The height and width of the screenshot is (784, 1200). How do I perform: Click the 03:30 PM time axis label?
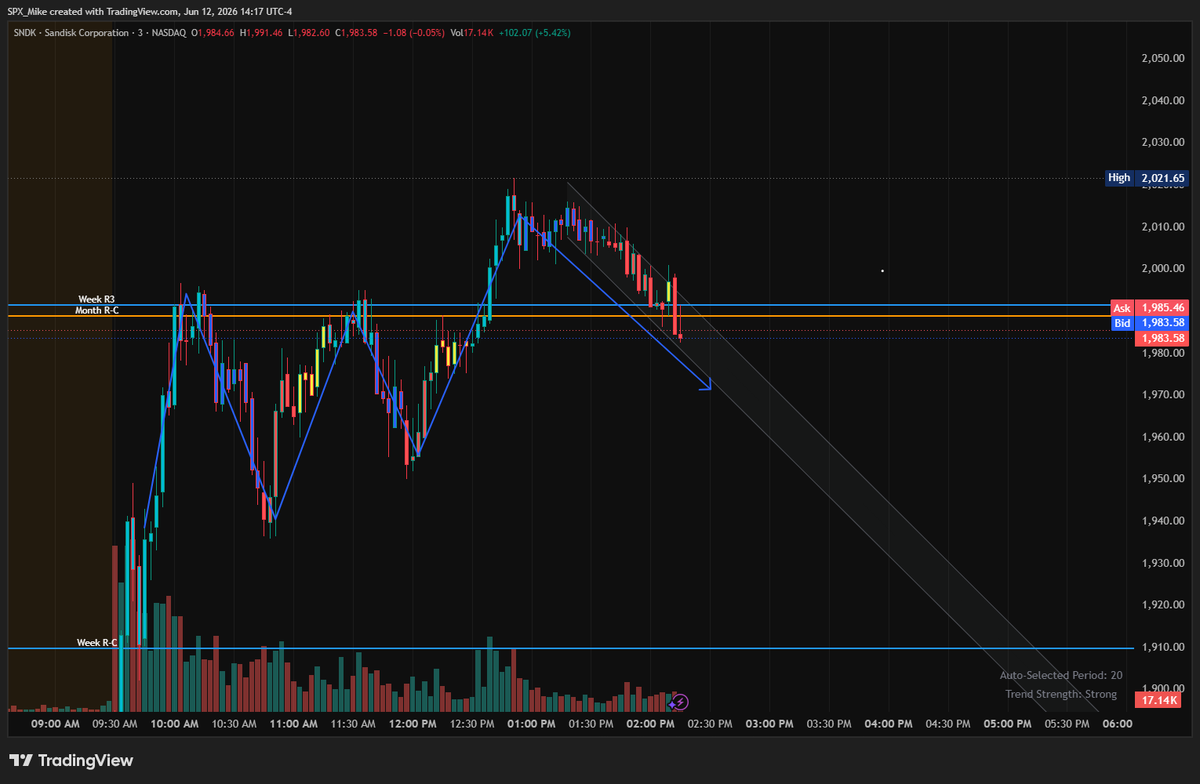pyautogui.click(x=829, y=723)
